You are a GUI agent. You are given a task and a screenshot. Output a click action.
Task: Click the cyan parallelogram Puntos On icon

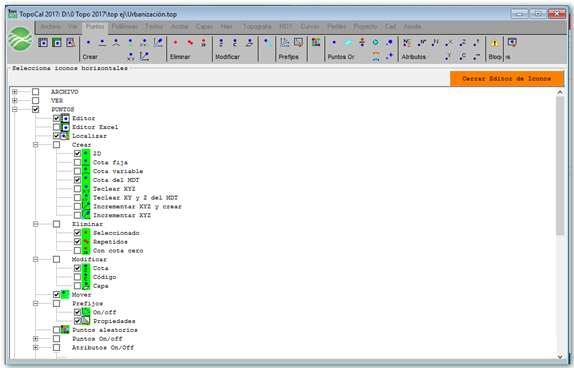pyautogui.click(x=348, y=42)
